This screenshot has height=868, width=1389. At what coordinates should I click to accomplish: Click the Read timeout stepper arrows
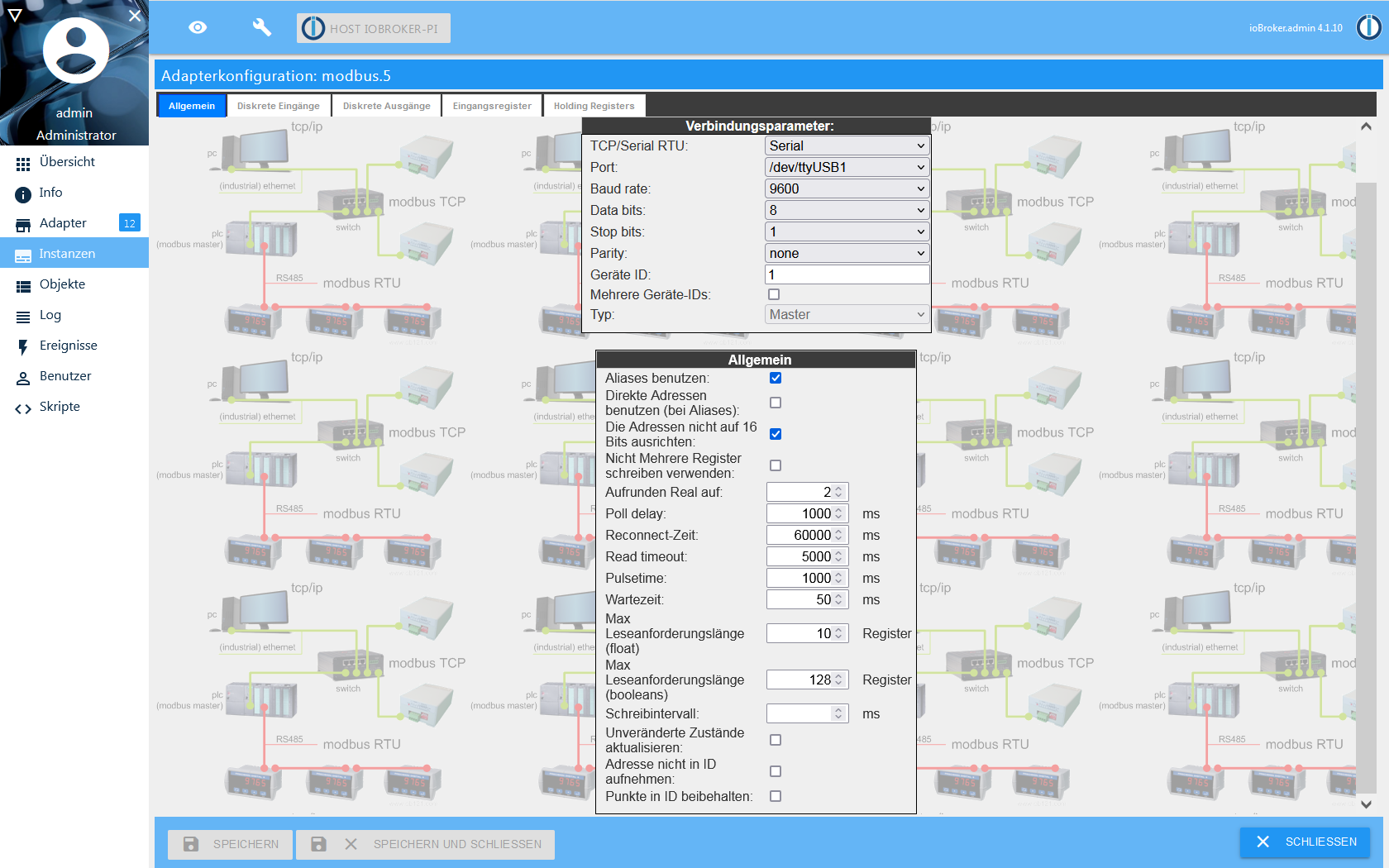click(x=839, y=556)
